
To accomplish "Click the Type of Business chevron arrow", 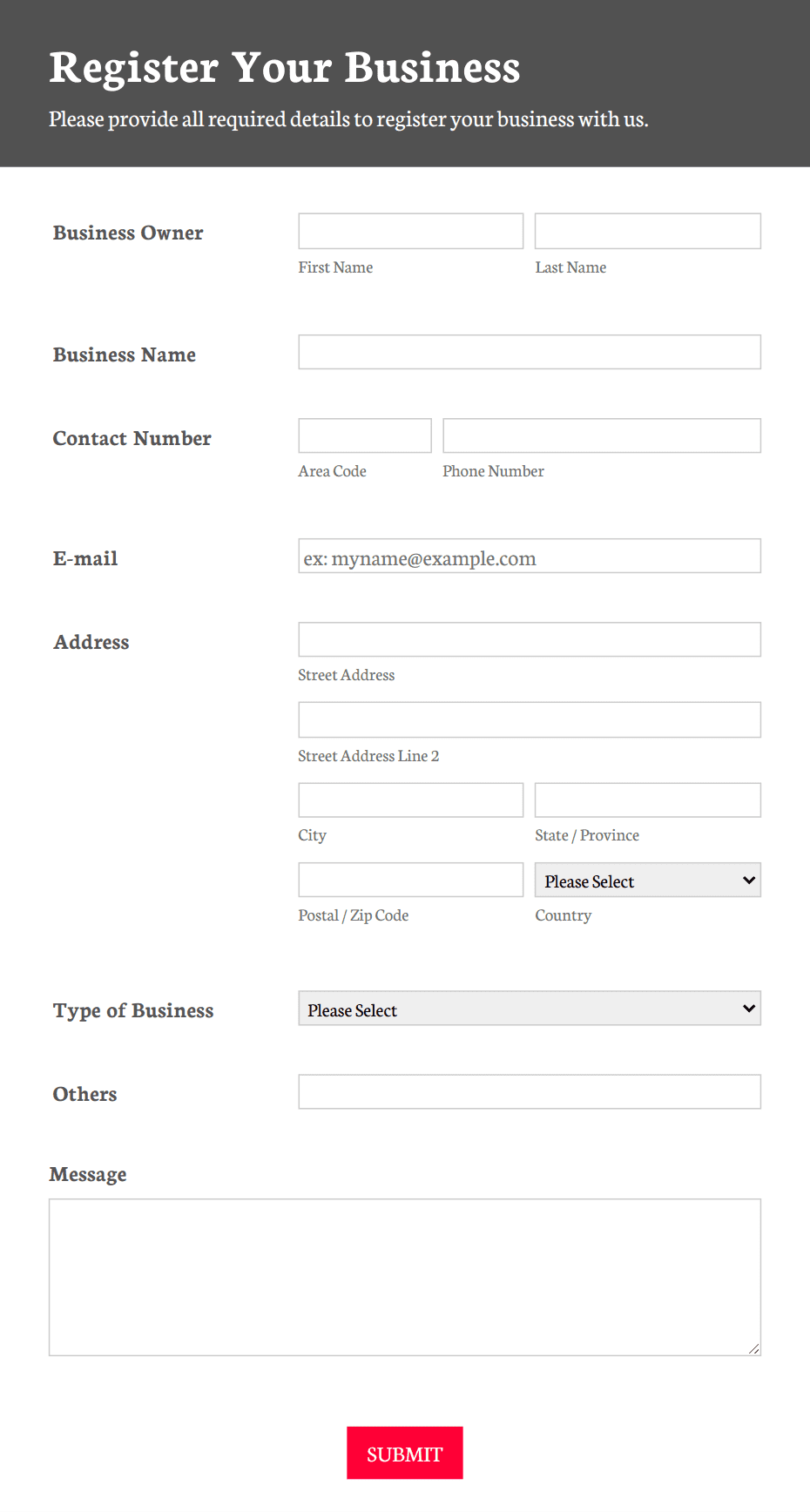I will click(x=747, y=1008).
